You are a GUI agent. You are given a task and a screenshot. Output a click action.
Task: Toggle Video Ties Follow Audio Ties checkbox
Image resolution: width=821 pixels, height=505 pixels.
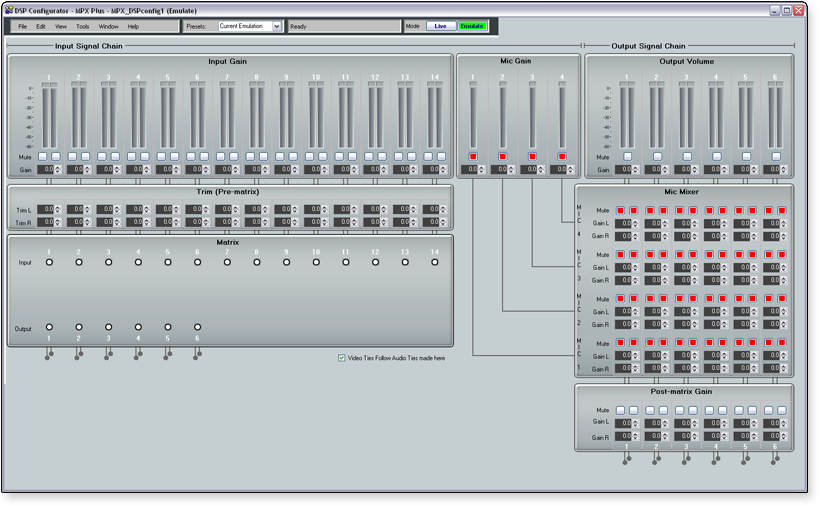point(342,357)
